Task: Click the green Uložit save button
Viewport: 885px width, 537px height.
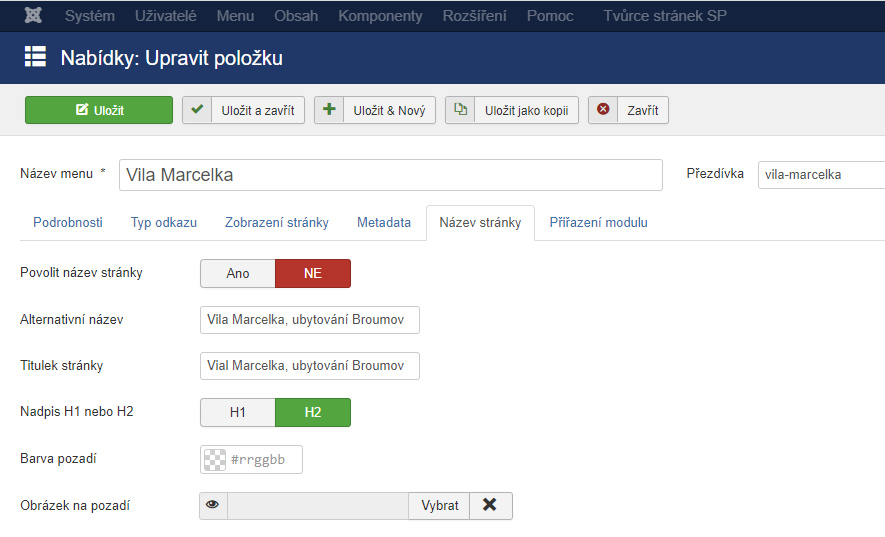Action: [x=99, y=110]
